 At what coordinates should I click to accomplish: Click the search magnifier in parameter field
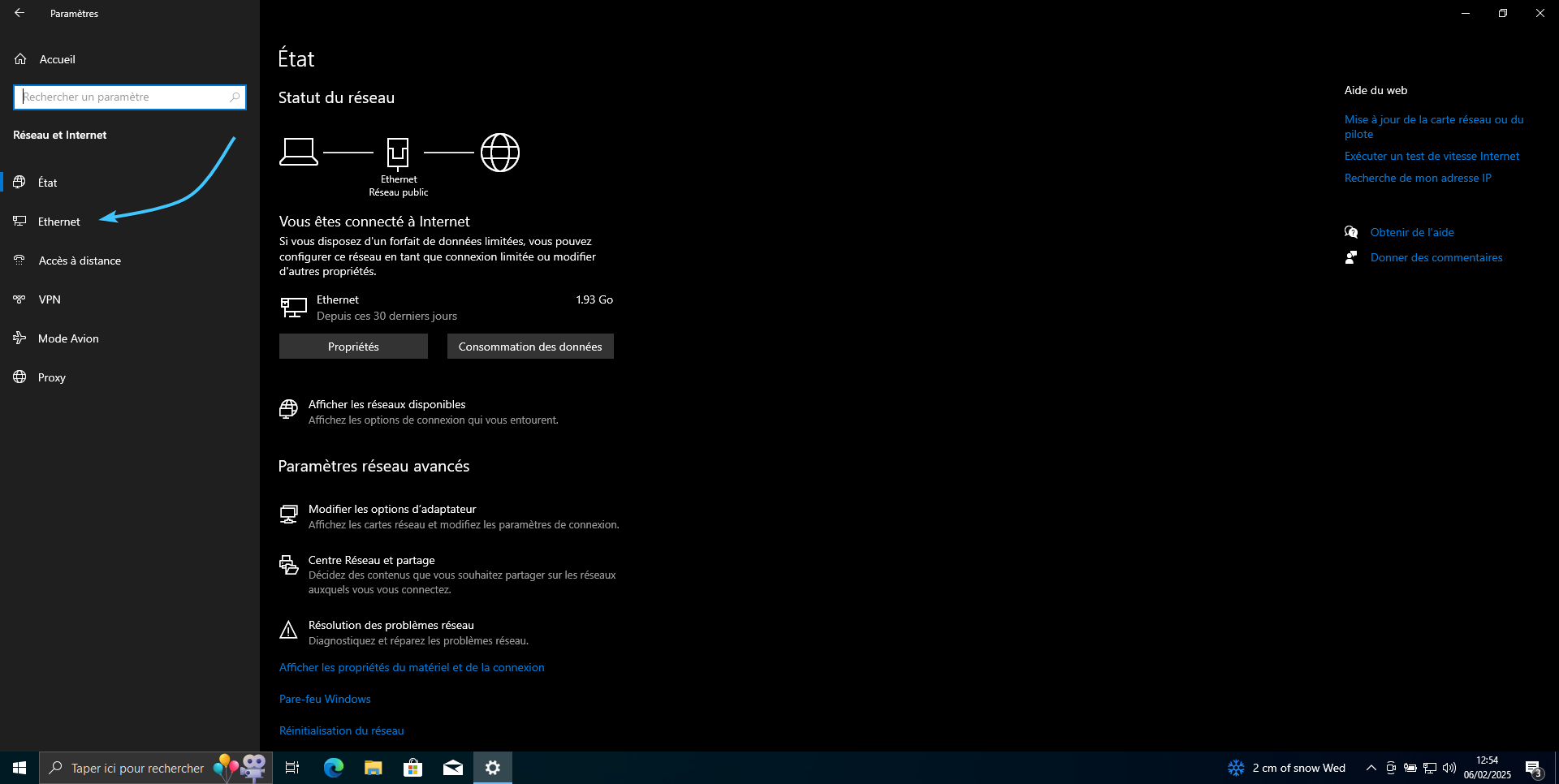(x=235, y=97)
